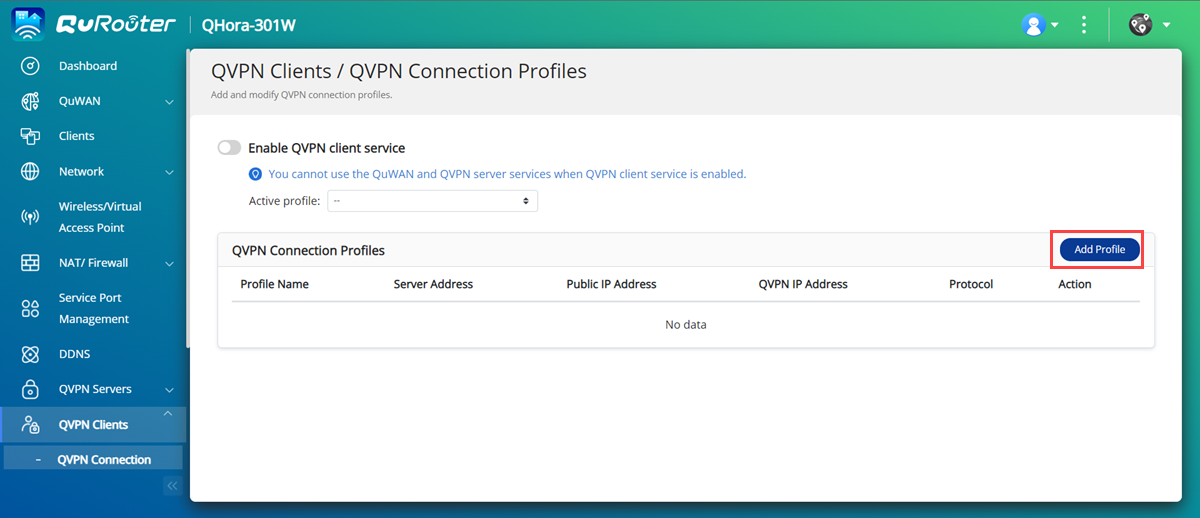Click the info tip icon beside QuWAN notice

(x=255, y=174)
